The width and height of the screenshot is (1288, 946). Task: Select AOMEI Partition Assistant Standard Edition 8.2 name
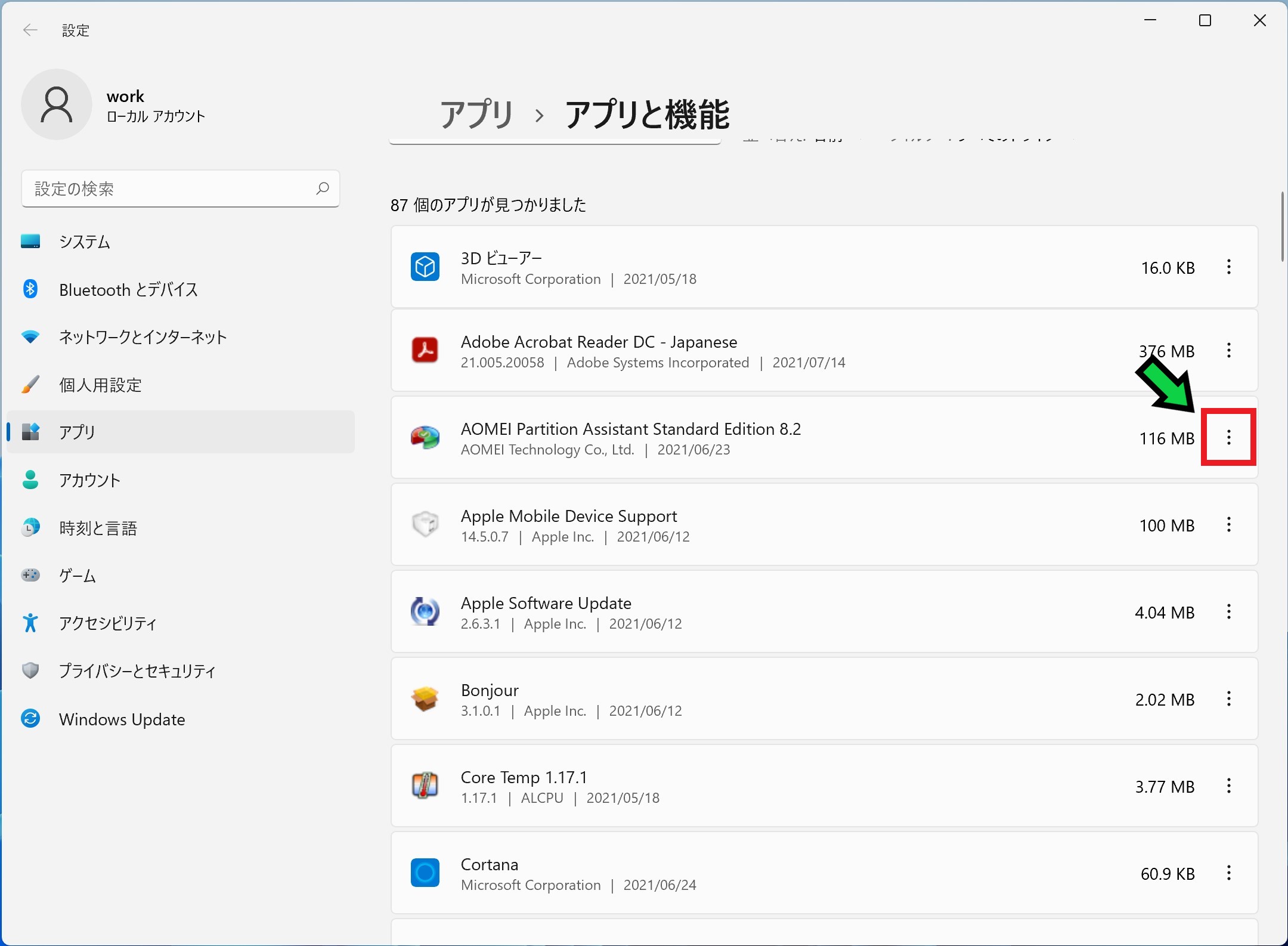(x=631, y=429)
